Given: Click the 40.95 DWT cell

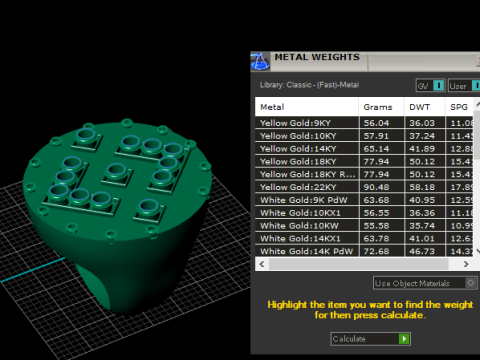Looking at the screenshot, I should click(x=425, y=200).
